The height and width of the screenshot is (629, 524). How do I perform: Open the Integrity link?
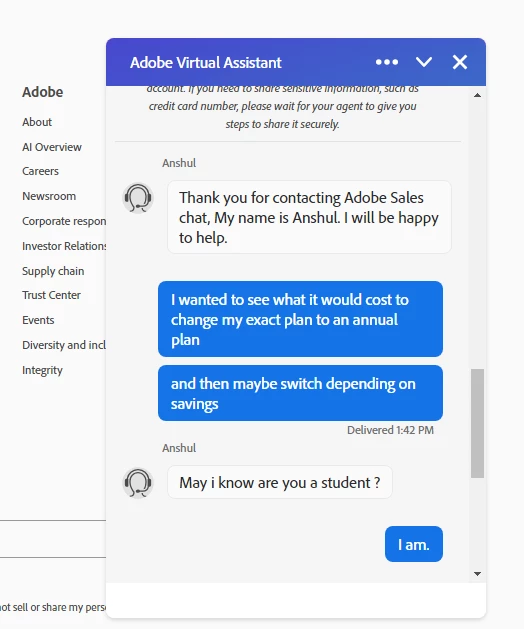[x=42, y=370]
